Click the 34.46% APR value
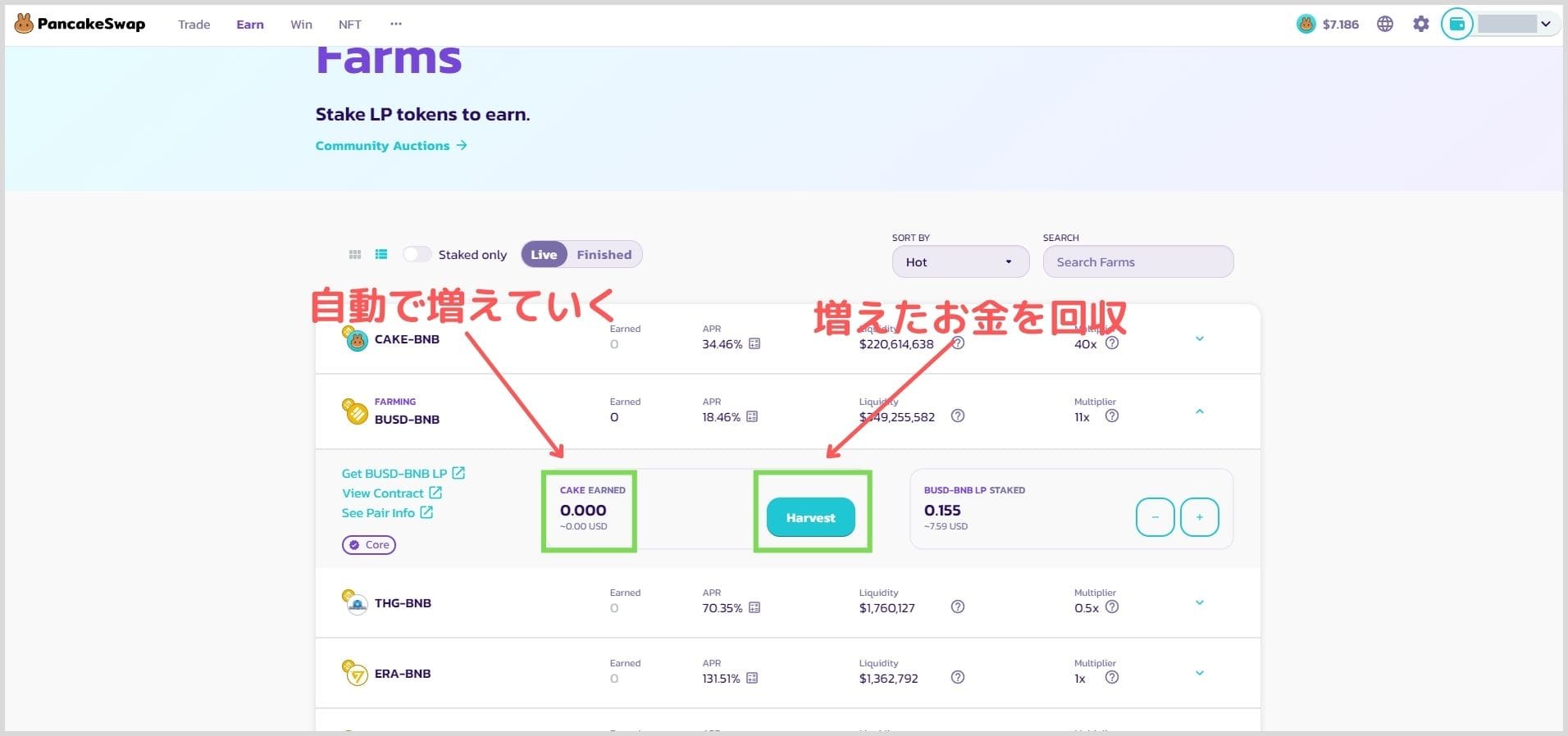 pyautogui.click(x=722, y=344)
